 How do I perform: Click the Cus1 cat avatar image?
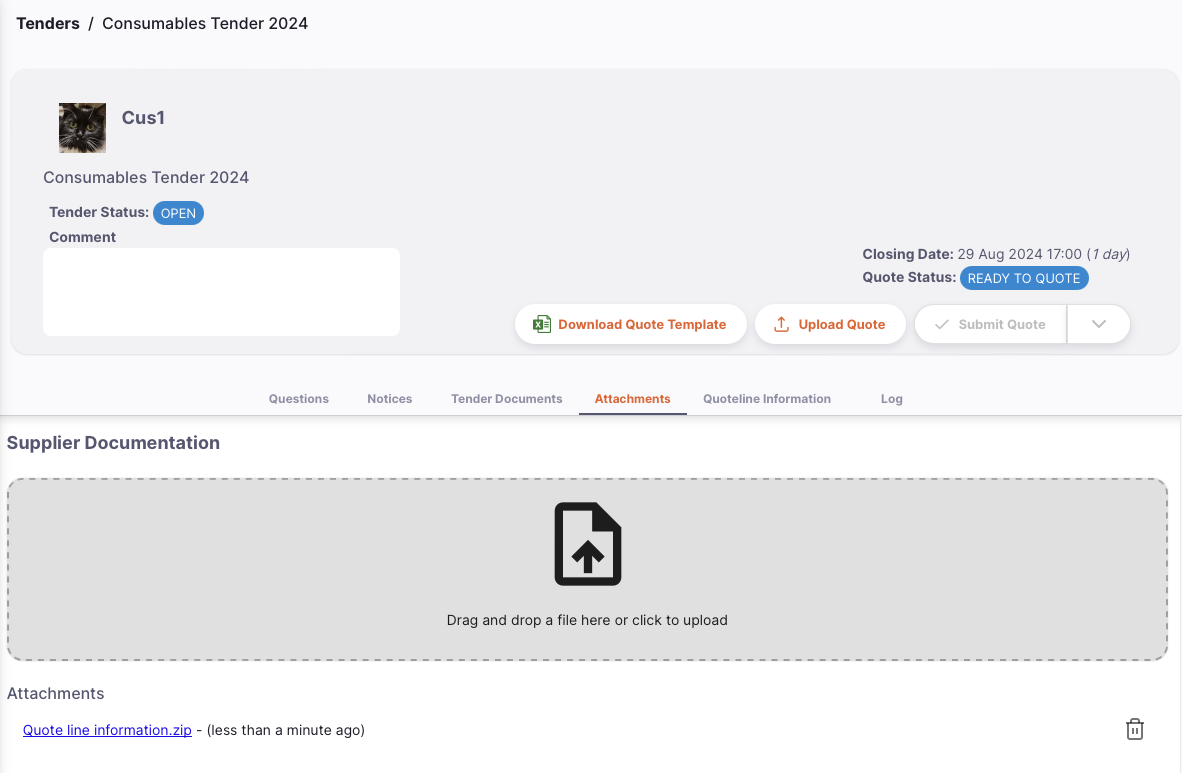pos(82,128)
